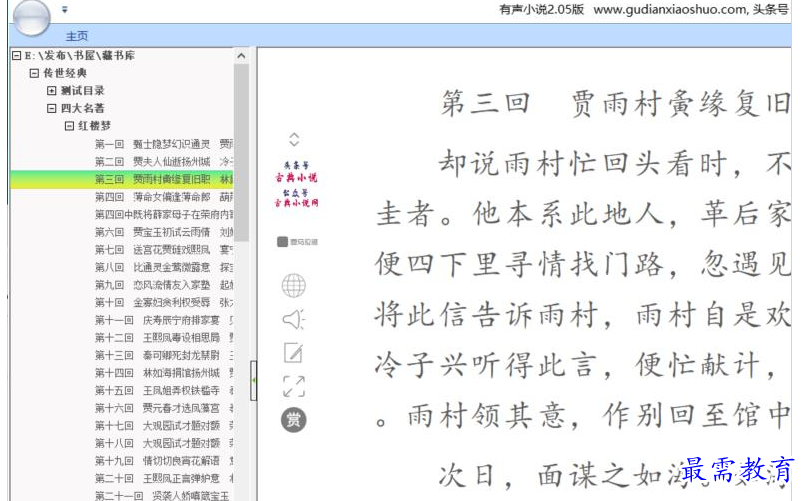Open chapter 第八回 比通灵金莺微露意
This screenshot has height=501, width=803.
tap(164, 267)
